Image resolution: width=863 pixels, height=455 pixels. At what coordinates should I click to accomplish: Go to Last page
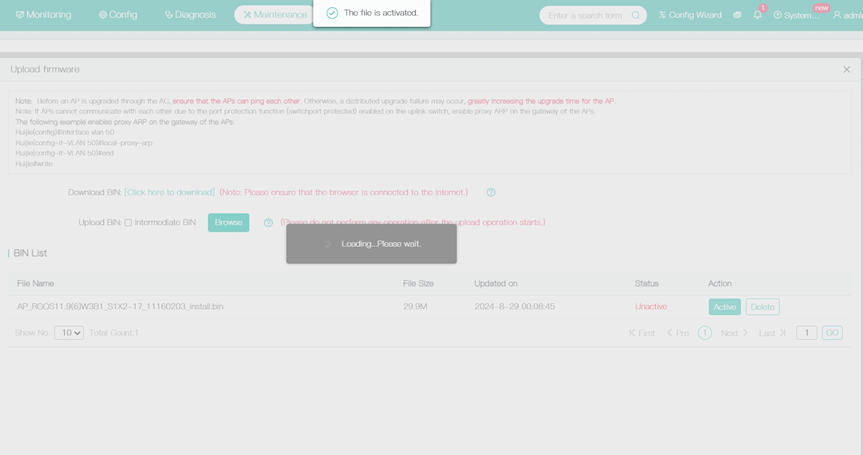pos(772,333)
